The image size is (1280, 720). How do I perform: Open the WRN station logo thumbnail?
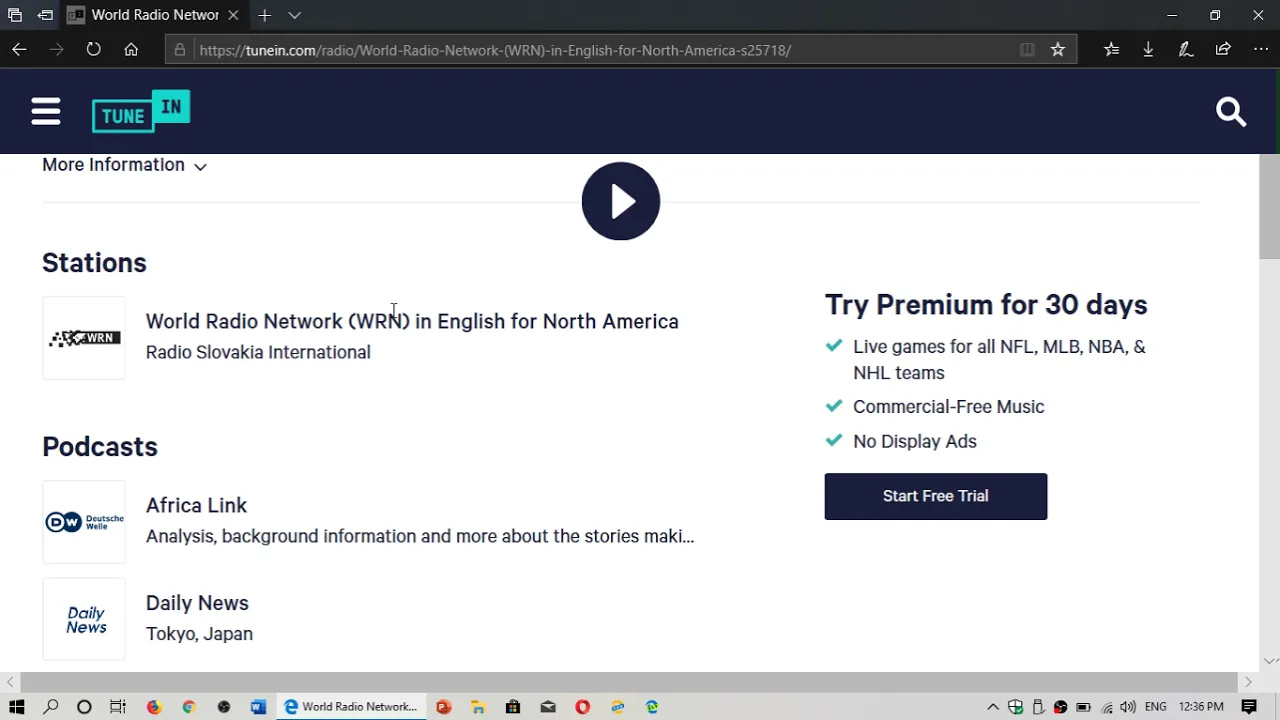coord(84,338)
